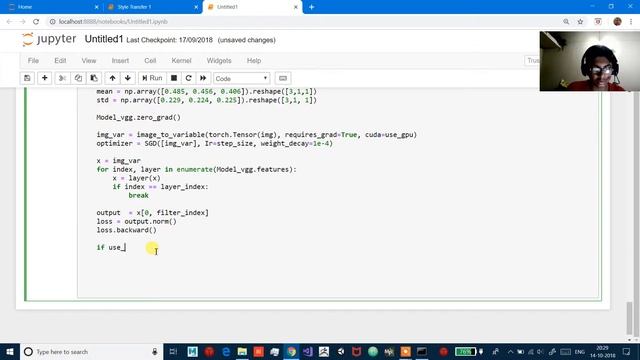Open the cell type dropdown showing Code
The width and height of the screenshot is (640, 360).
(242, 78)
